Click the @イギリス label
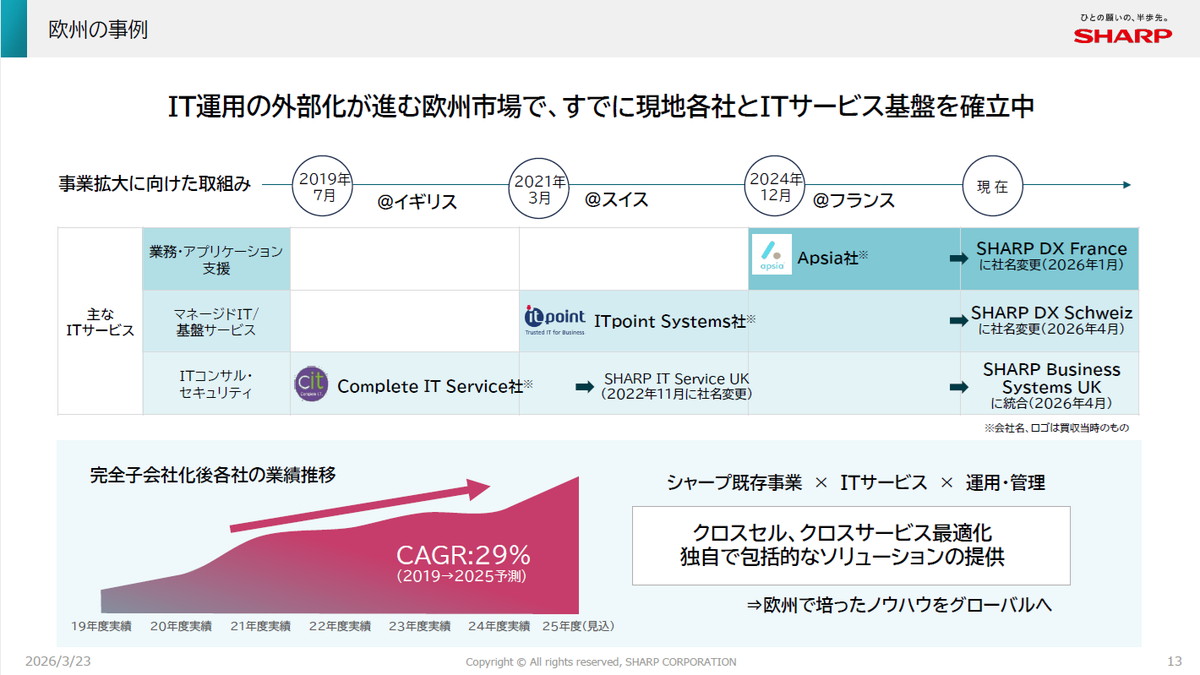 [x=417, y=202]
